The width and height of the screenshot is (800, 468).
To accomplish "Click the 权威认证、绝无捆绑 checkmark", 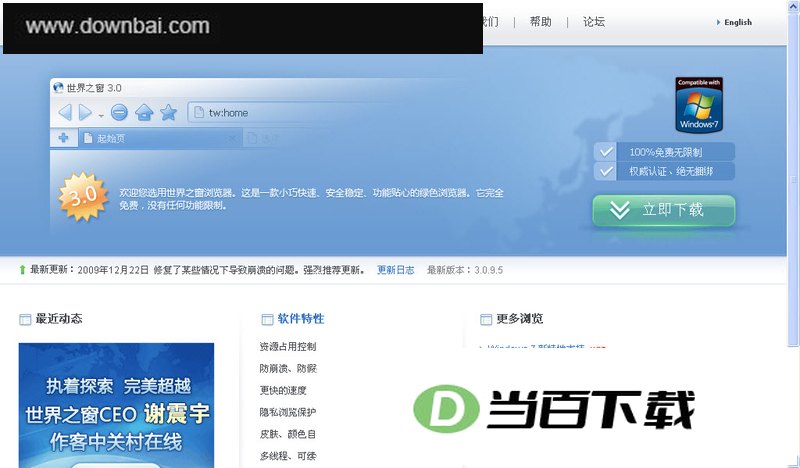I will point(606,171).
